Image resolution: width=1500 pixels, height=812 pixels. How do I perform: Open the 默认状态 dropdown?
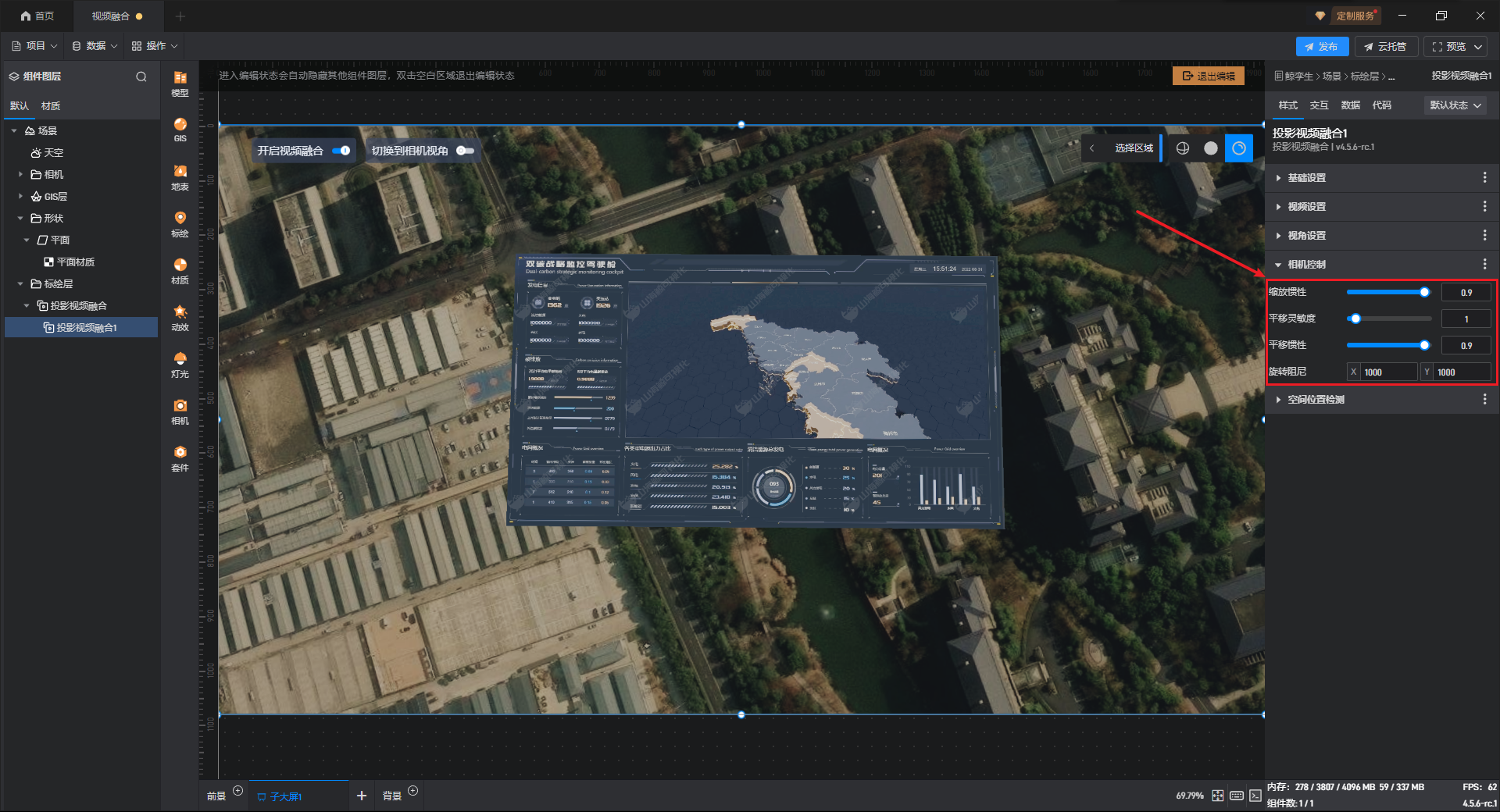pos(1455,105)
